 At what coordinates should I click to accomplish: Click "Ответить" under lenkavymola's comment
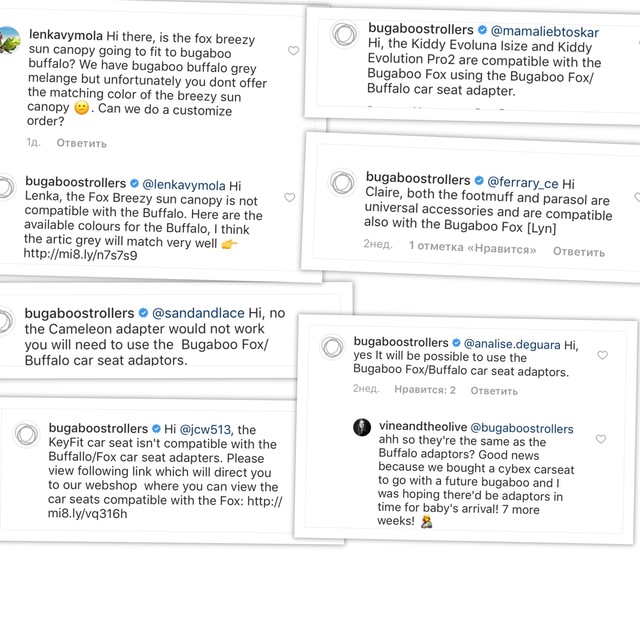coord(81,142)
